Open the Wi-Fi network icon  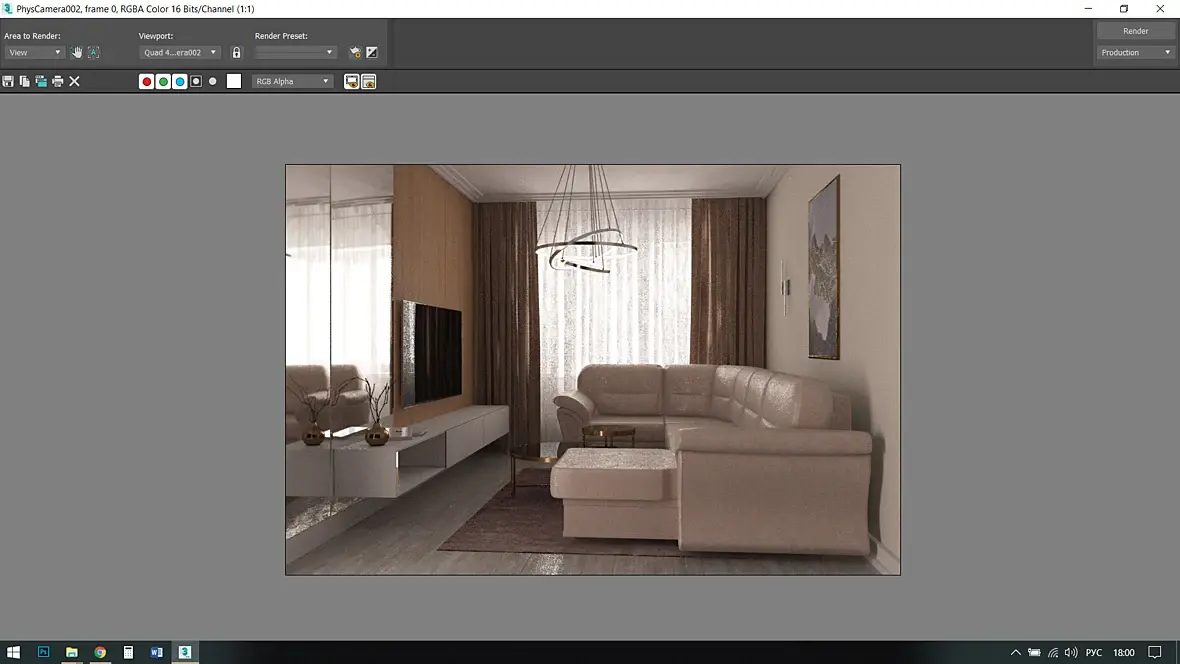pyautogui.click(x=1053, y=652)
